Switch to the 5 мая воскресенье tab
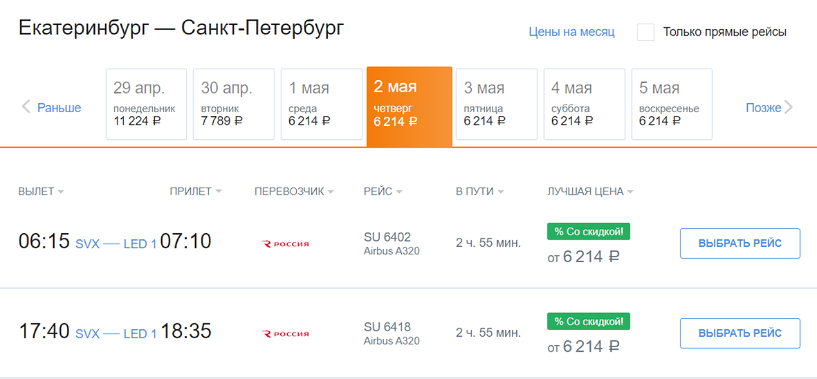Screen dimensions: 817x379 pos(672,104)
